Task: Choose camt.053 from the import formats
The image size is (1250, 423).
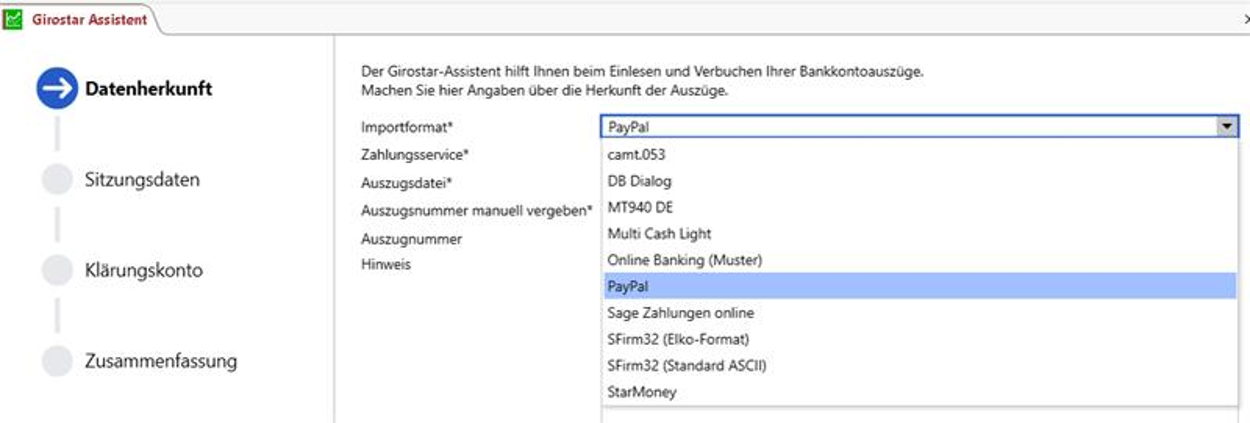Action: click(919, 155)
